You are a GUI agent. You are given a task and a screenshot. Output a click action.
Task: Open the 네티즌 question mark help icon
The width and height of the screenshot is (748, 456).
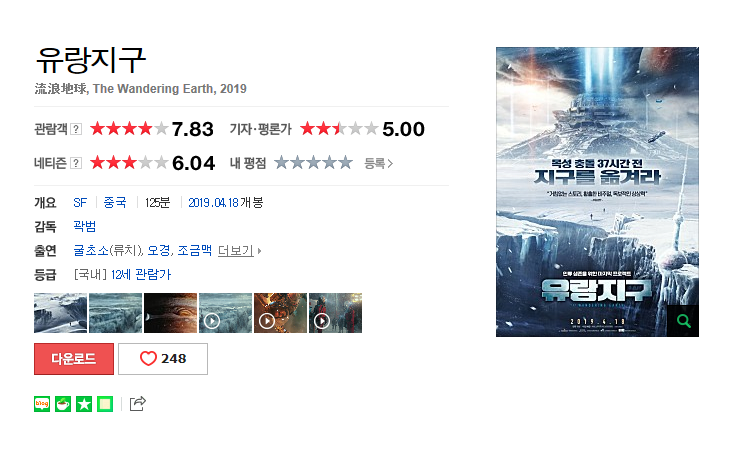coord(76,163)
